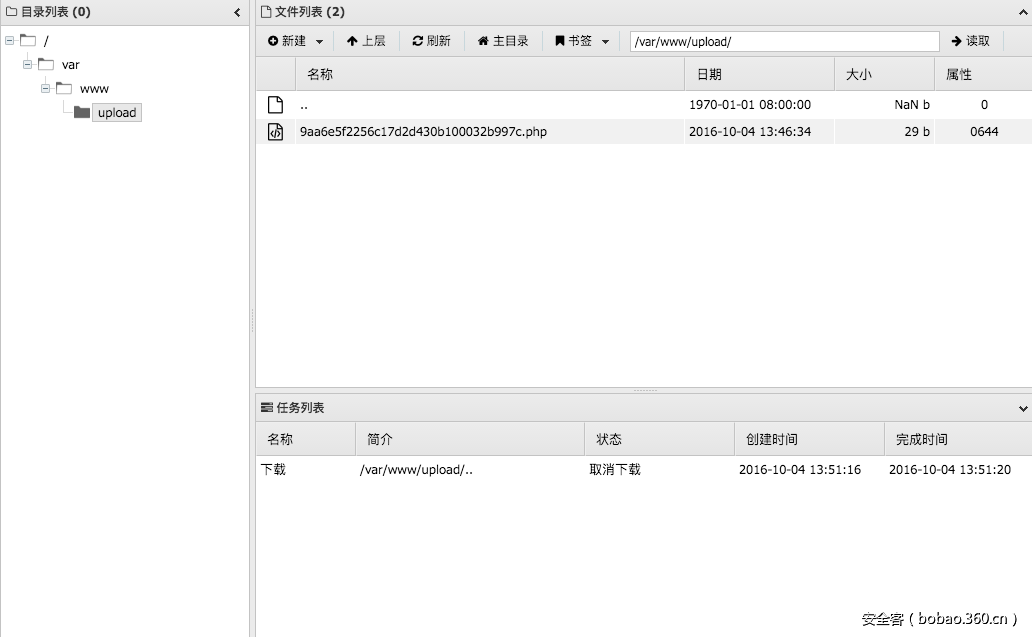Sort files by the 名称 column header
The image size is (1032, 637).
[318, 73]
